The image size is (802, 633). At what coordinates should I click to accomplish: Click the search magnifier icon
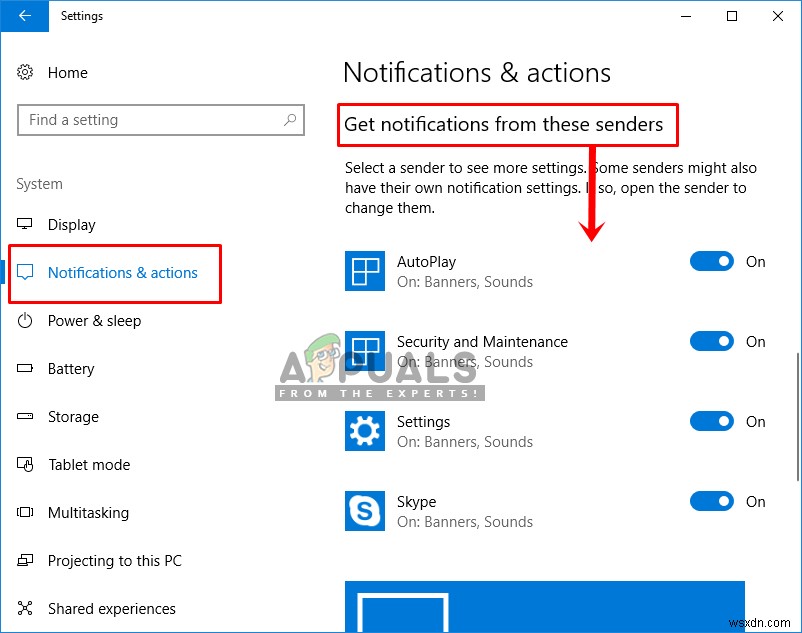[290, 120]
